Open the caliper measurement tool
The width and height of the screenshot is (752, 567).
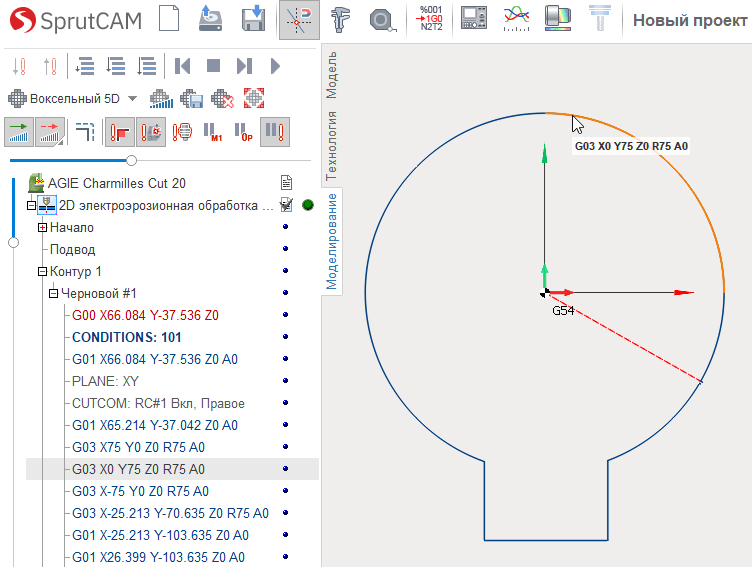[341, 19]
